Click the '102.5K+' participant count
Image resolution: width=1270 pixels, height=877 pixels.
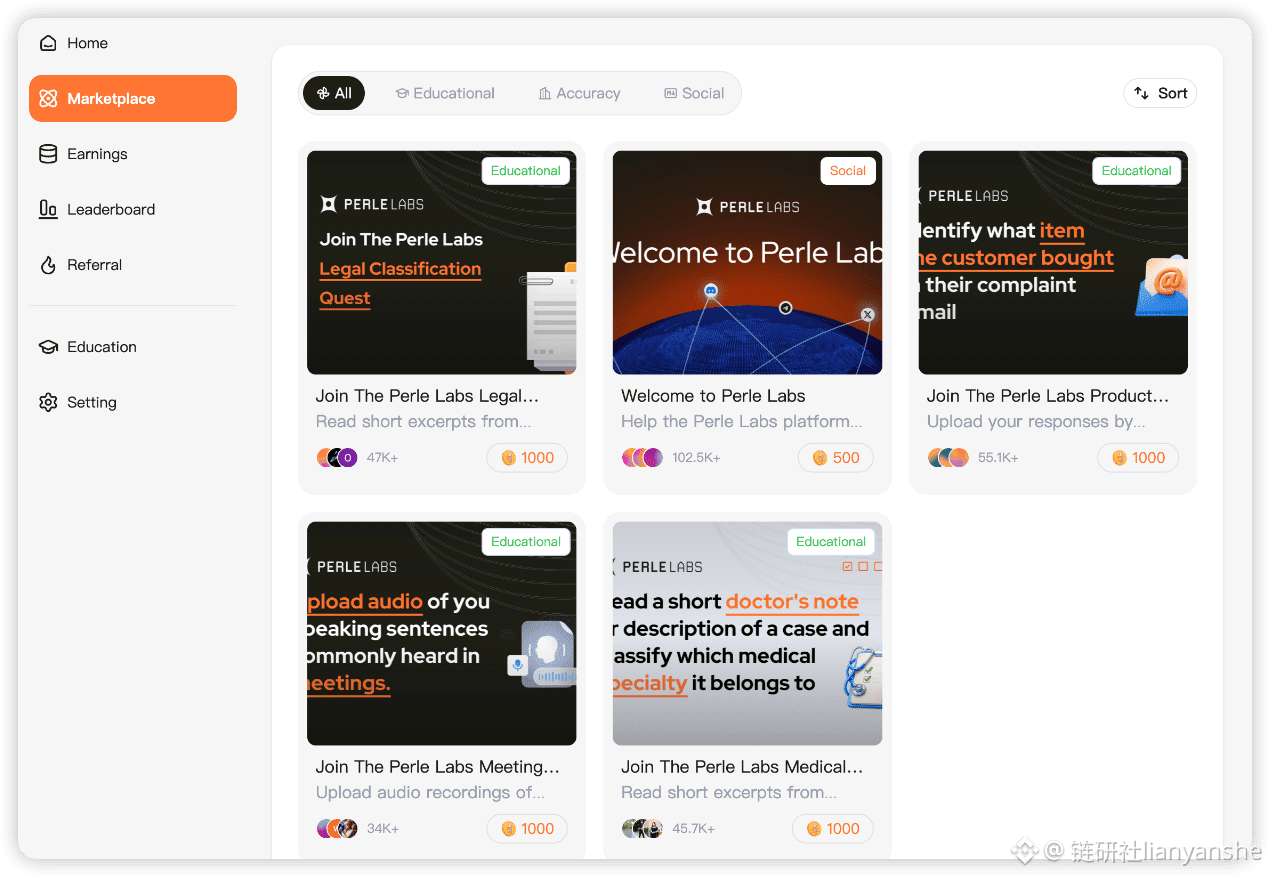pyautogui.click(x=696, y=458)
